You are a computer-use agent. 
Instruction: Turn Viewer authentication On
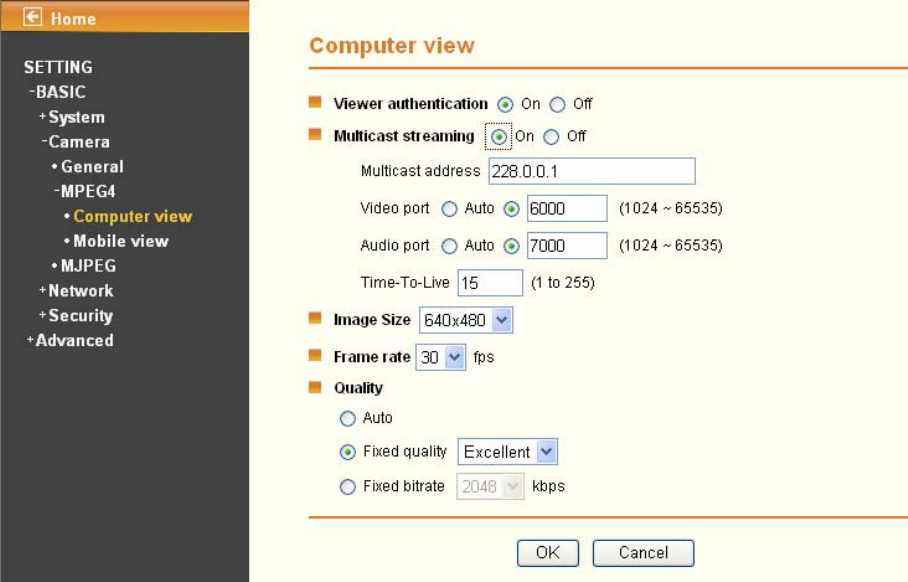(505, 105)
